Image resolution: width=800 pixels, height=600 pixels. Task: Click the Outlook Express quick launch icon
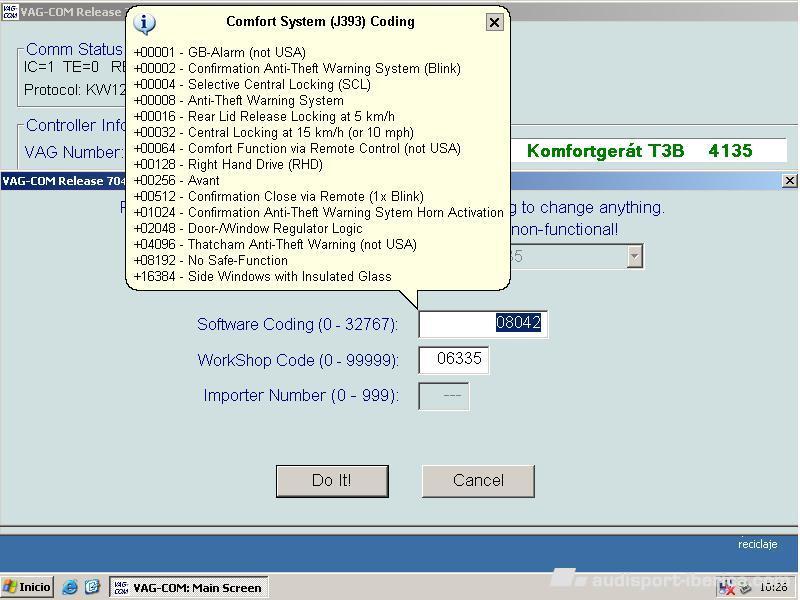click(x=92, y=587)
